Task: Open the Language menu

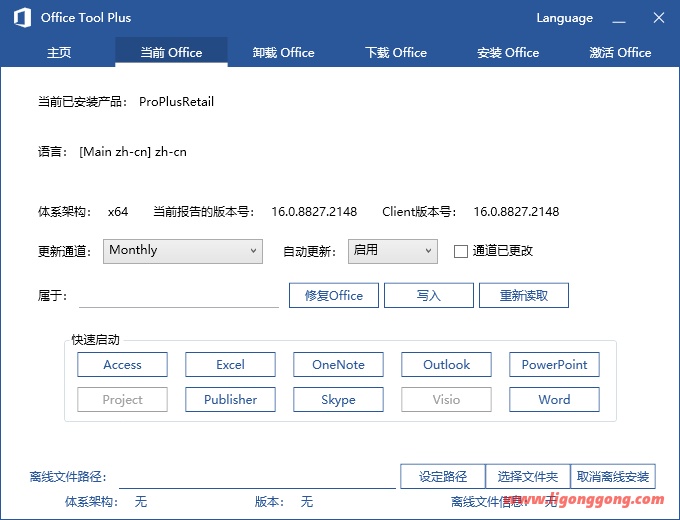Action: pos(564,18)
